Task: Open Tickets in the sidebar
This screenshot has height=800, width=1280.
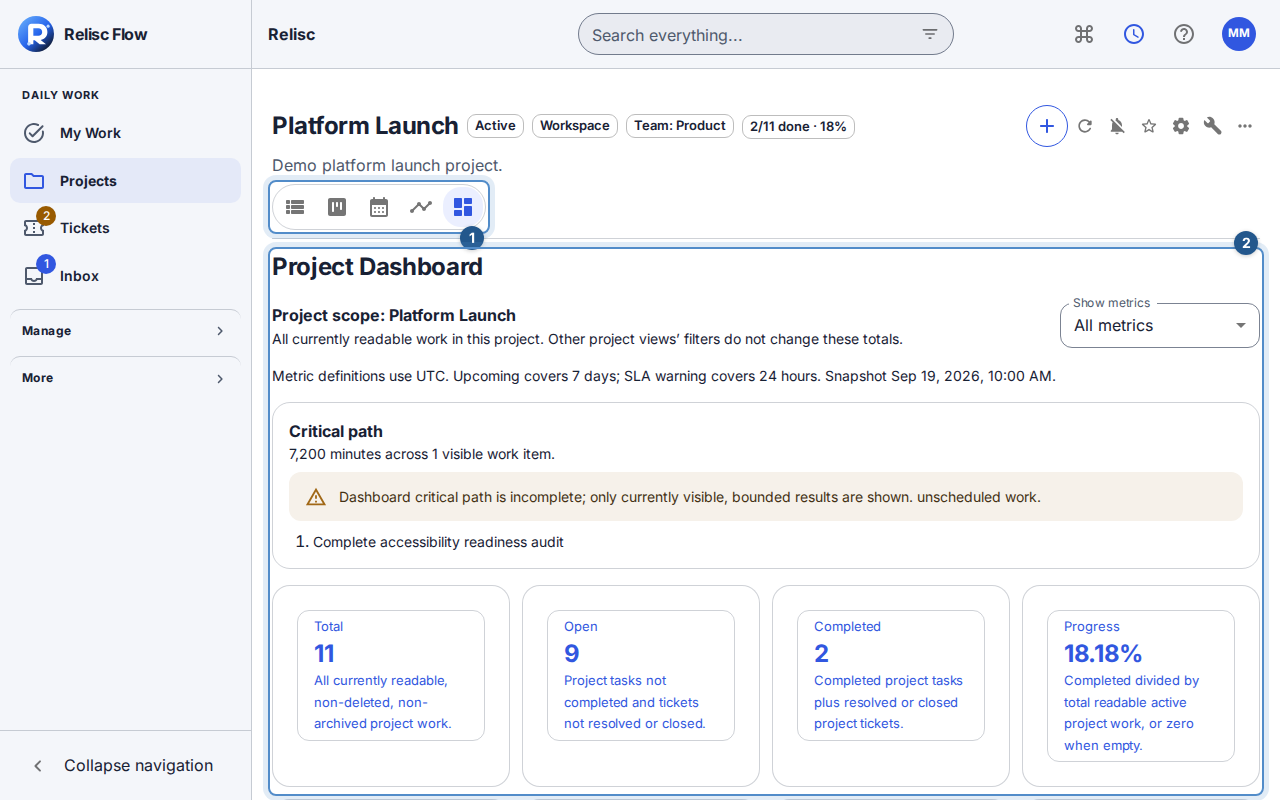Action: point(126,228)
